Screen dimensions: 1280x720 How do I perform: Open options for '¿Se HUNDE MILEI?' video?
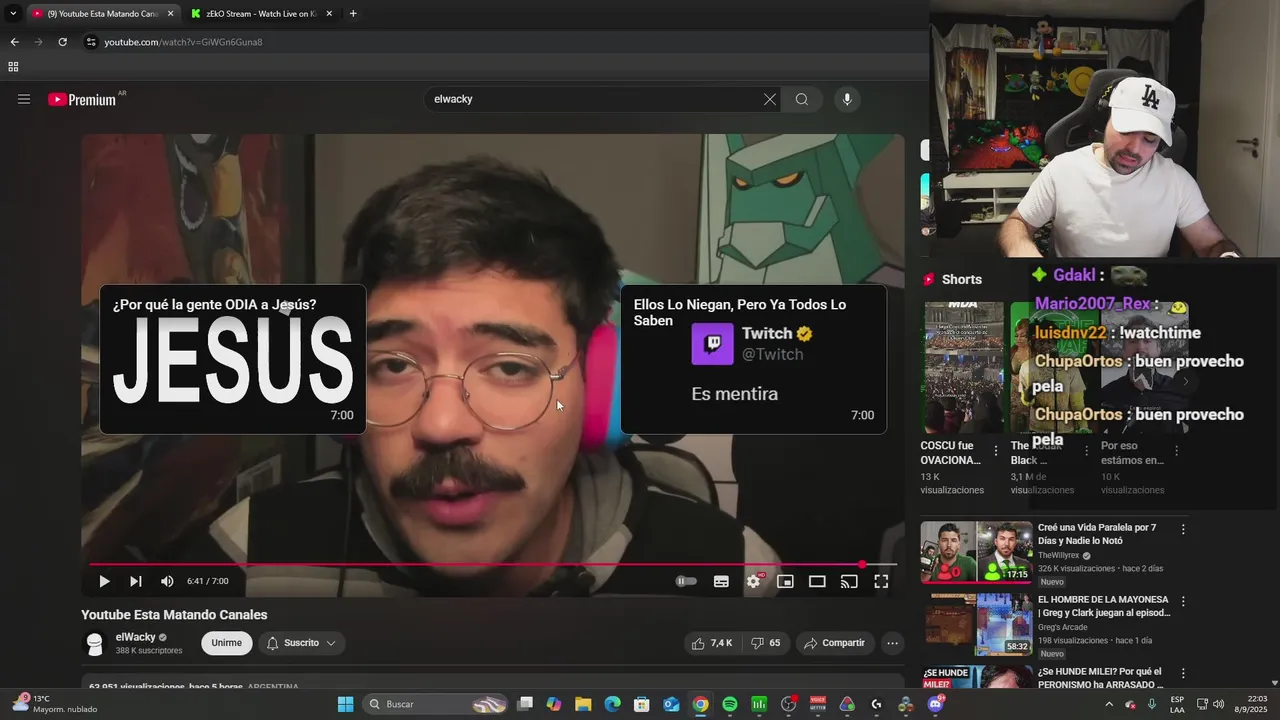[x=1183, y=673]
